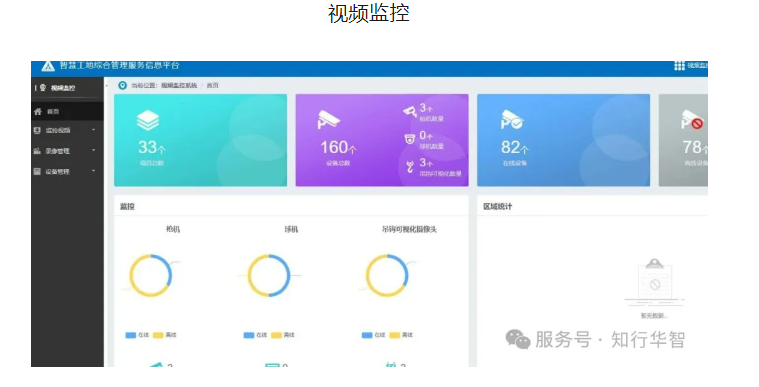
Task: Open the teal 项目总数 card
Action: (200, 140)
